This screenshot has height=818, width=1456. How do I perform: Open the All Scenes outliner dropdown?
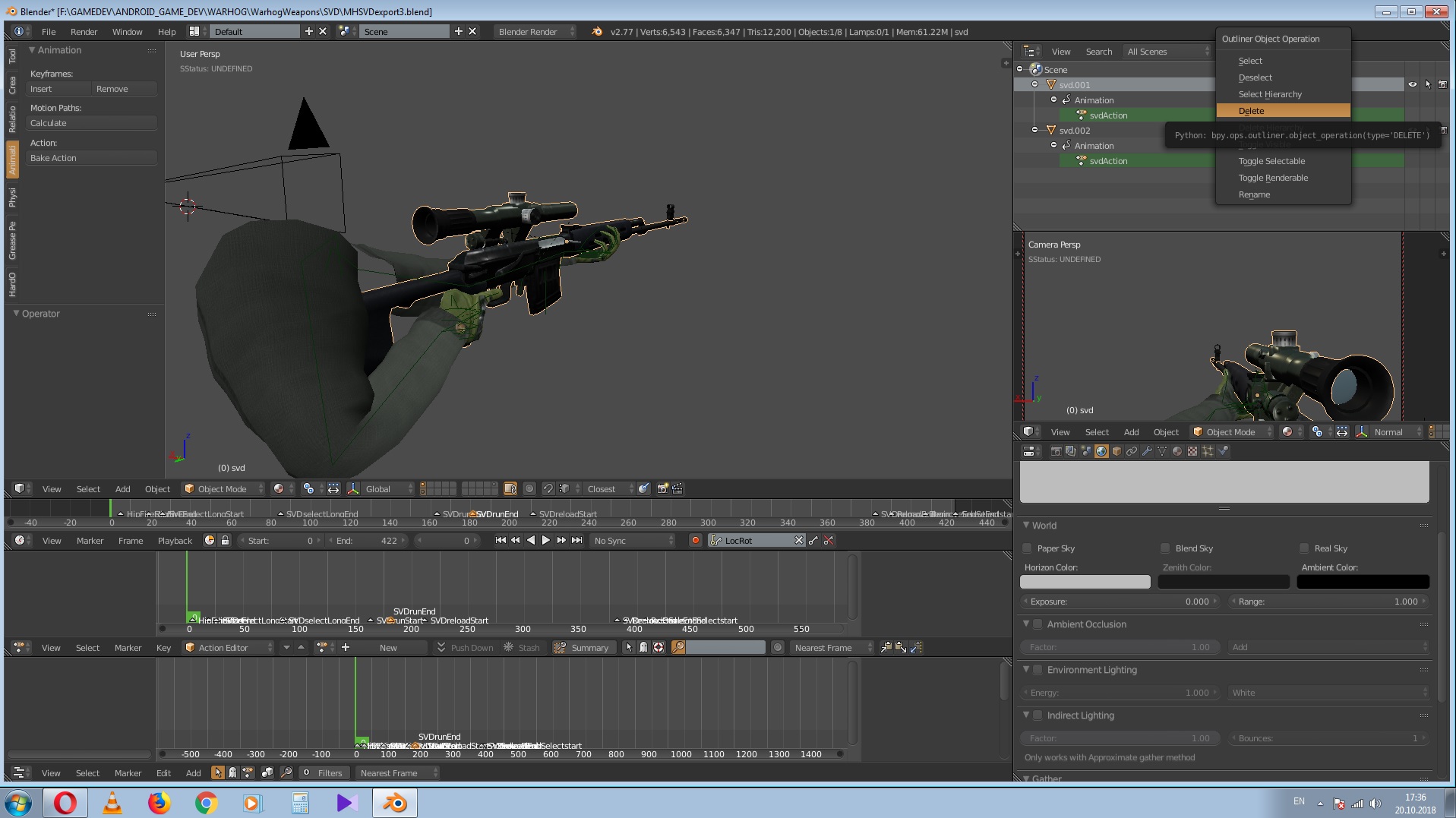[1167, 52]
